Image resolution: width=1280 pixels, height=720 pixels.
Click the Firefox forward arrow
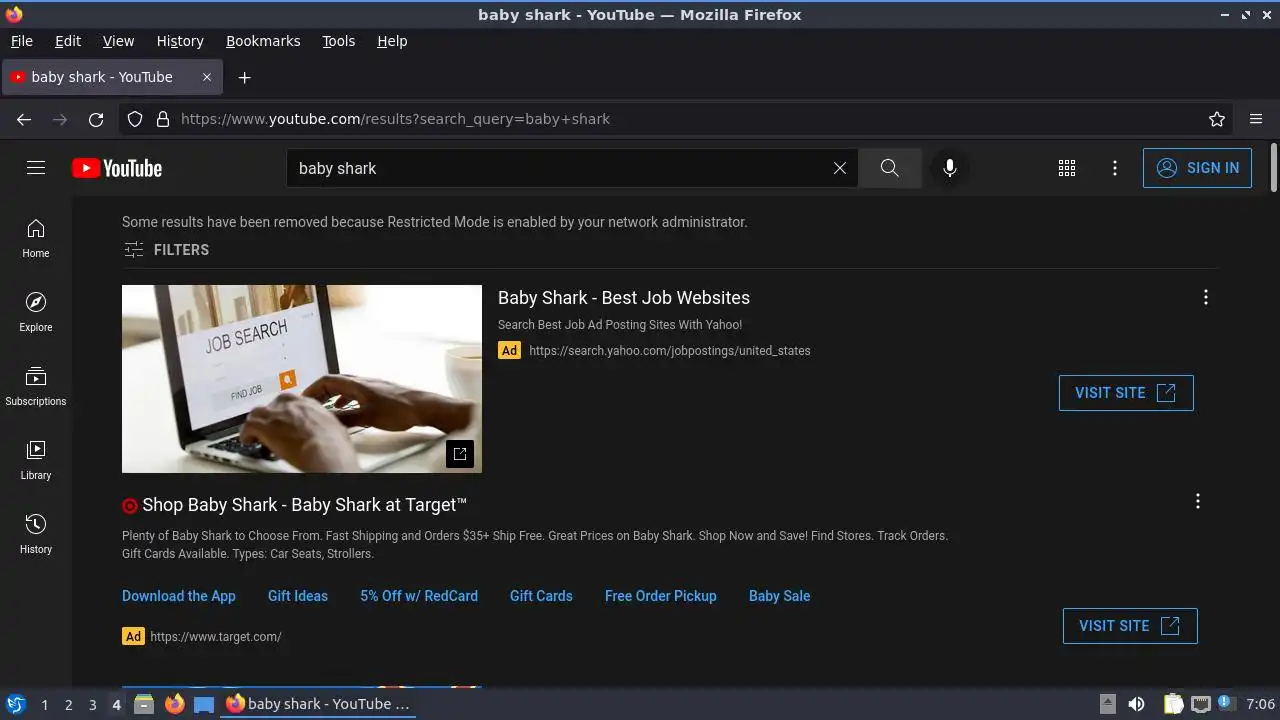(60, 119)
